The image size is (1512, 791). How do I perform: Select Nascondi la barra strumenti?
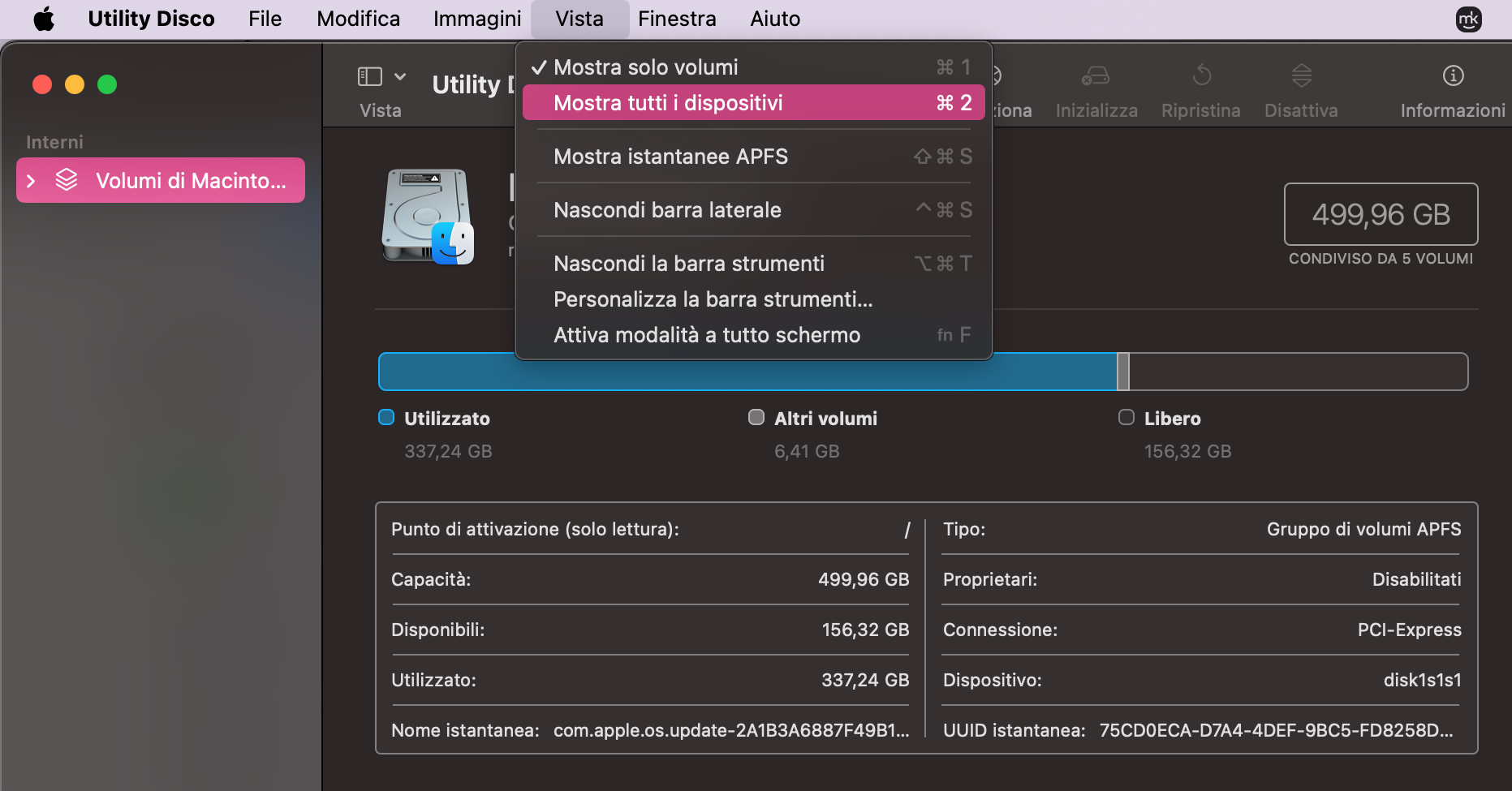click(x=754, y=264)
